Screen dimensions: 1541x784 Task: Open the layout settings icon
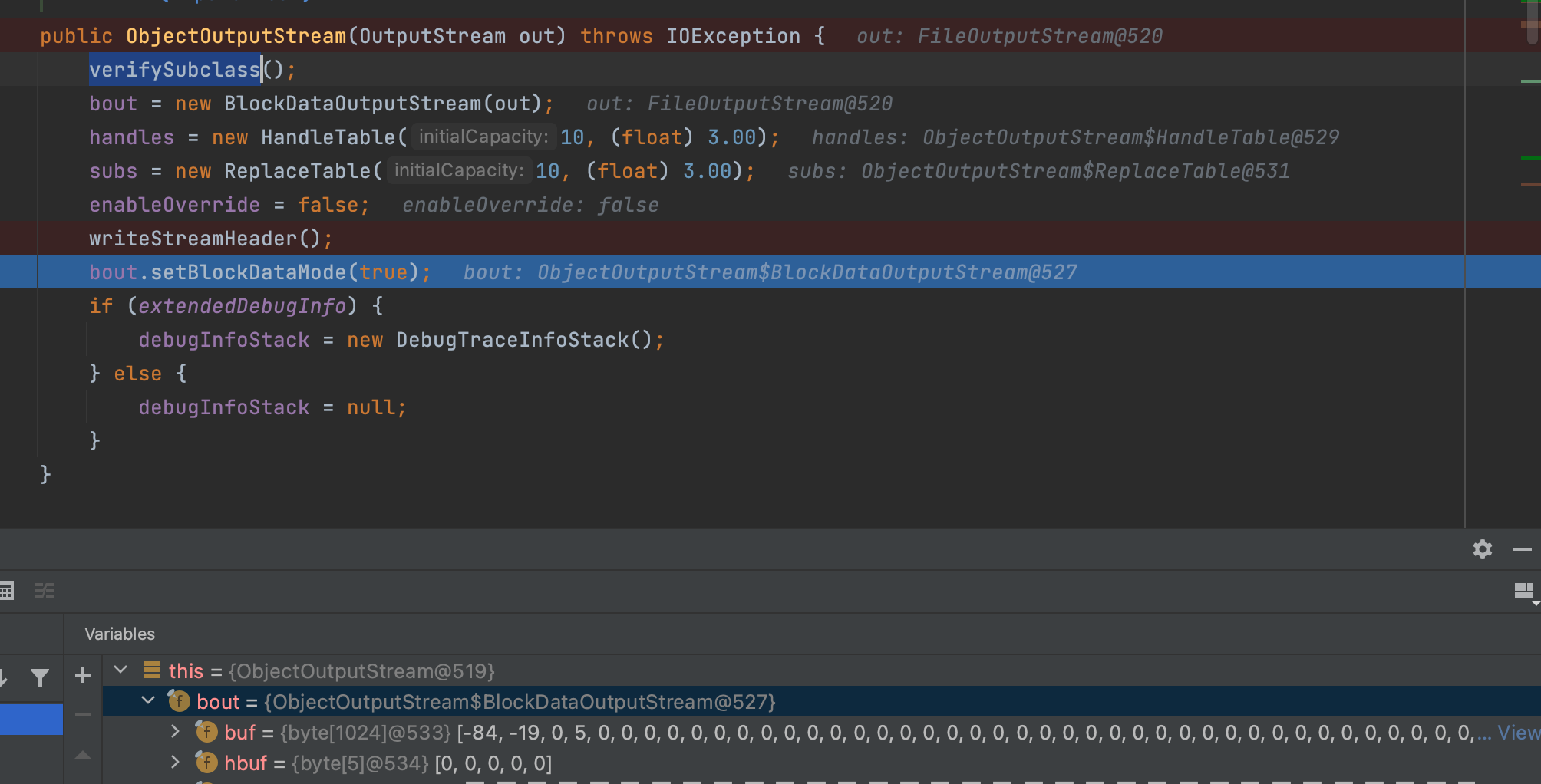tap(1525, 591)
